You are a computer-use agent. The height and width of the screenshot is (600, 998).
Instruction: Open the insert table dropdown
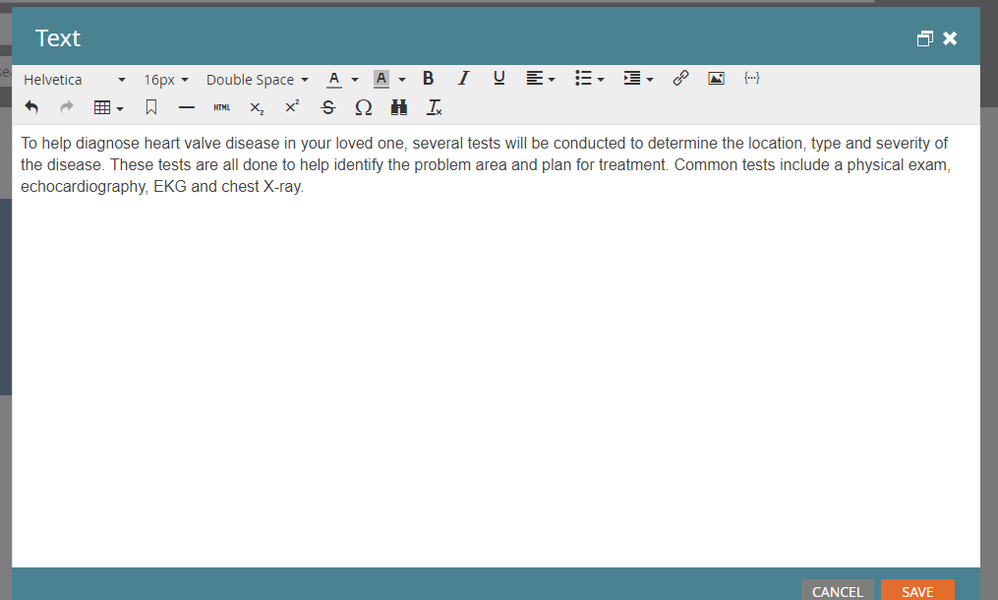pyautogui.click(x=108, y=108)
